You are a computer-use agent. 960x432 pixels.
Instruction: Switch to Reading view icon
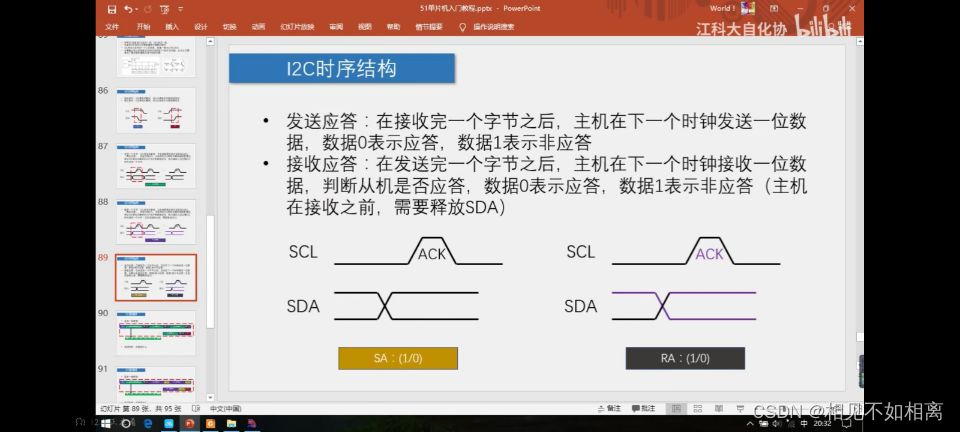[719, 408]
